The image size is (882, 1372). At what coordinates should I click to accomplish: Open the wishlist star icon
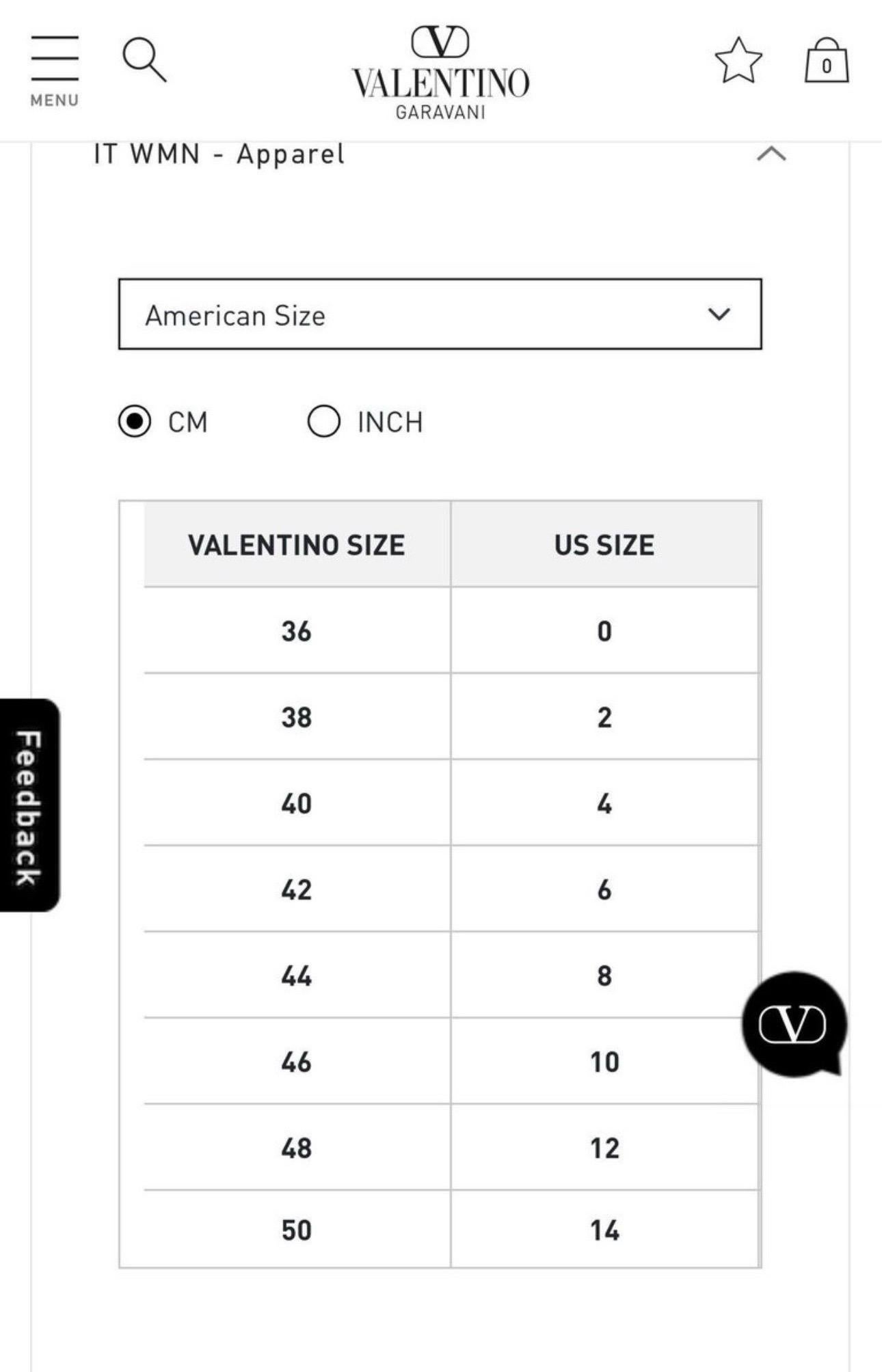(x=738, y=61)
